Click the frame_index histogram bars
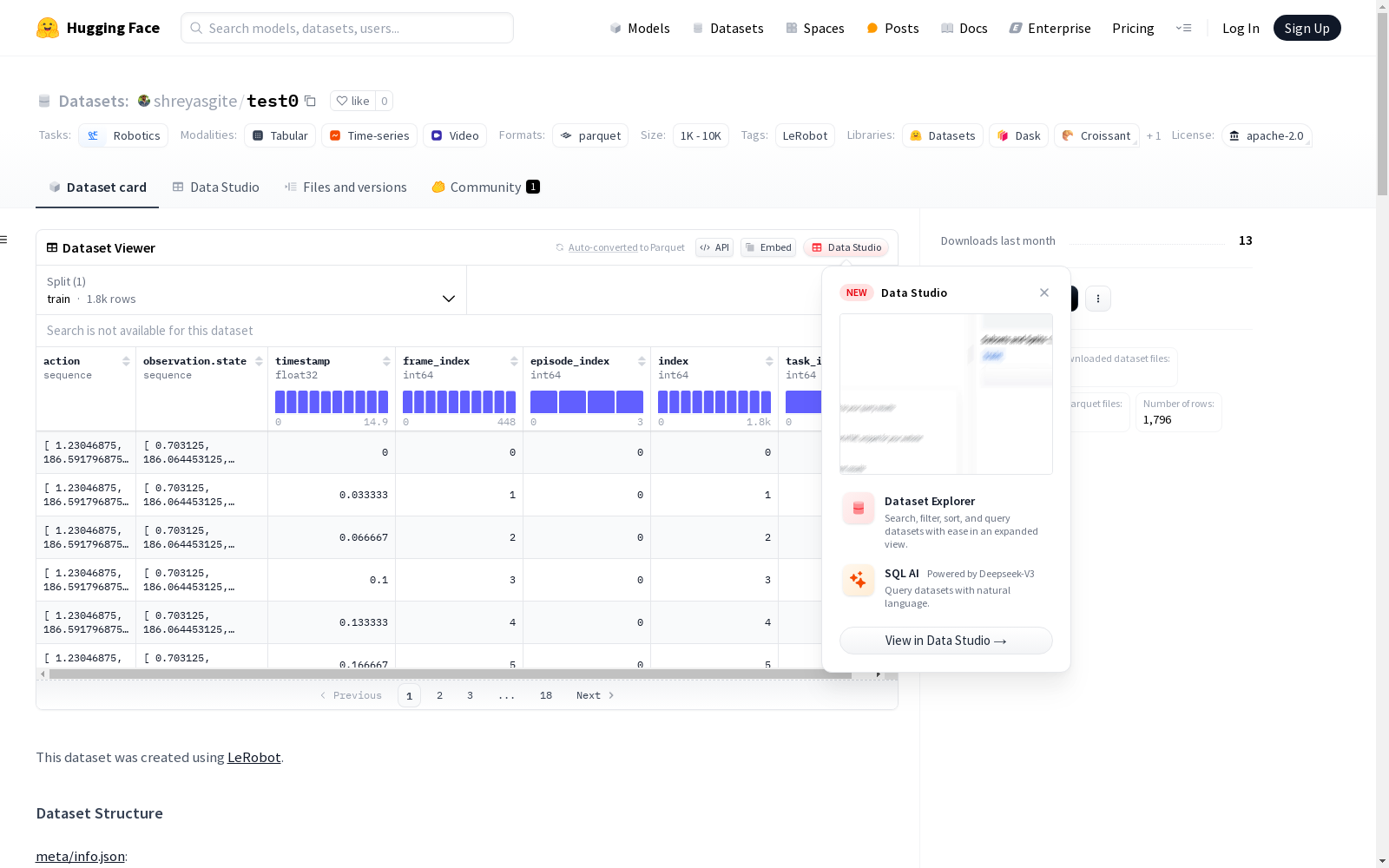The image size is (1389, 868). (459, 402)
